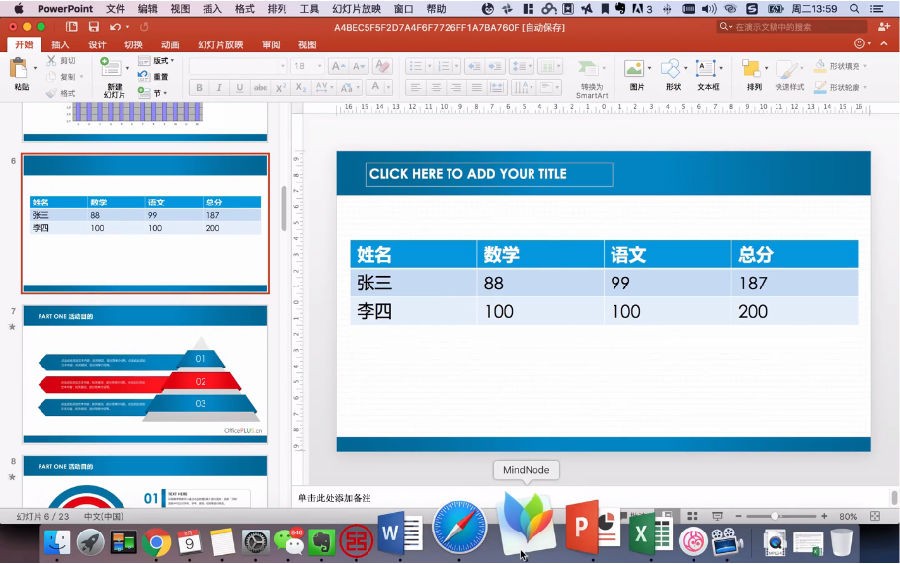Insert a text box with 文本框 icon
Screen dimensions: 900x564
click(x=705, y=69)
